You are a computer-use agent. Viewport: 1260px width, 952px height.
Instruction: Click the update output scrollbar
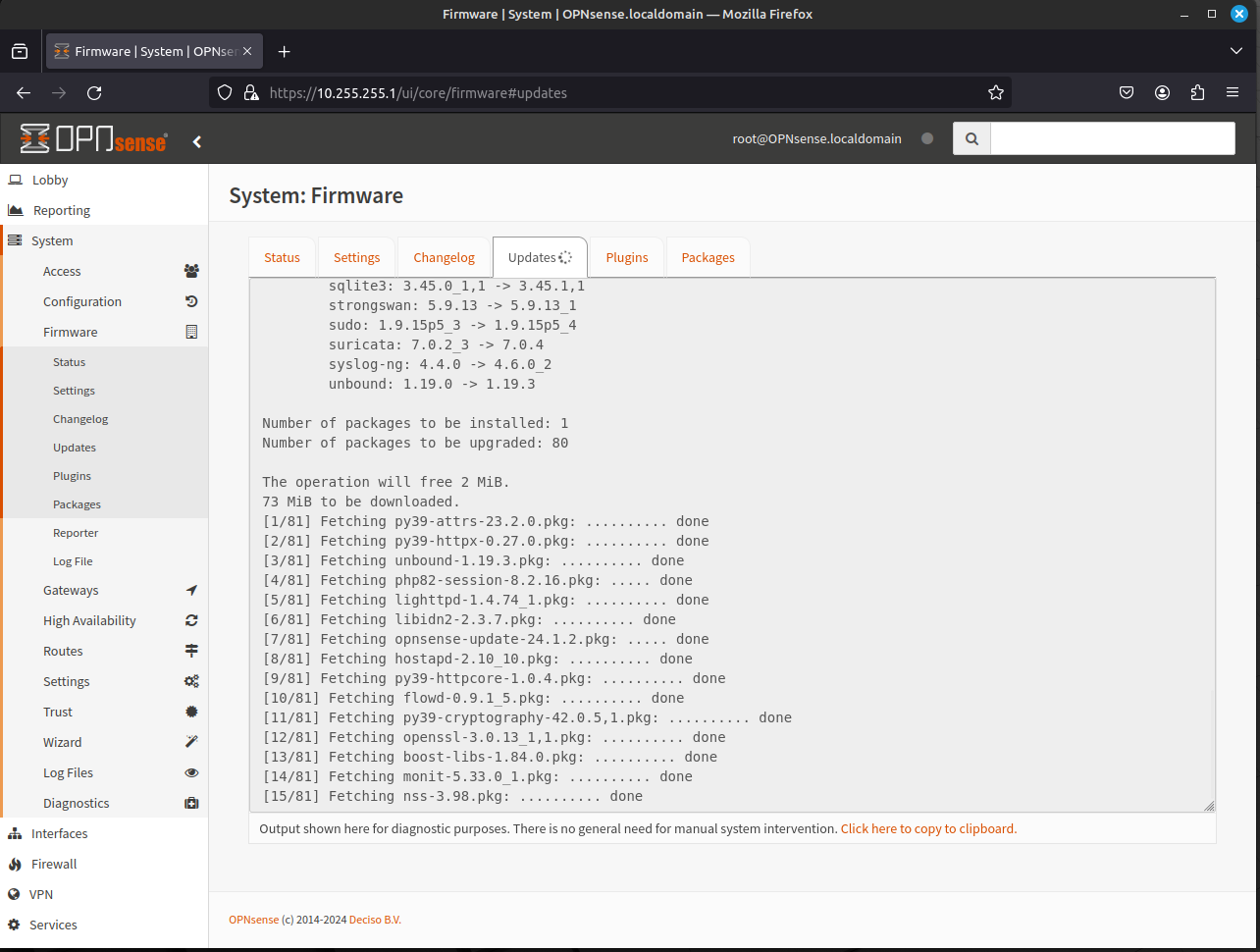pos(1211,743)
